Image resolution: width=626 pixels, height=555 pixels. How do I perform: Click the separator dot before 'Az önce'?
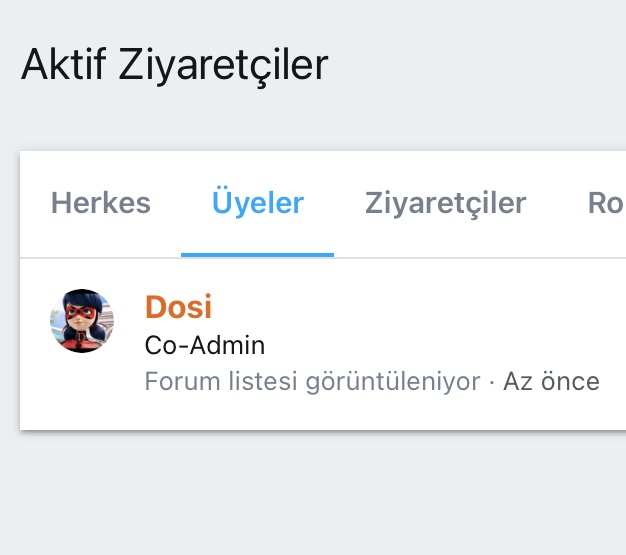(491, 382)
